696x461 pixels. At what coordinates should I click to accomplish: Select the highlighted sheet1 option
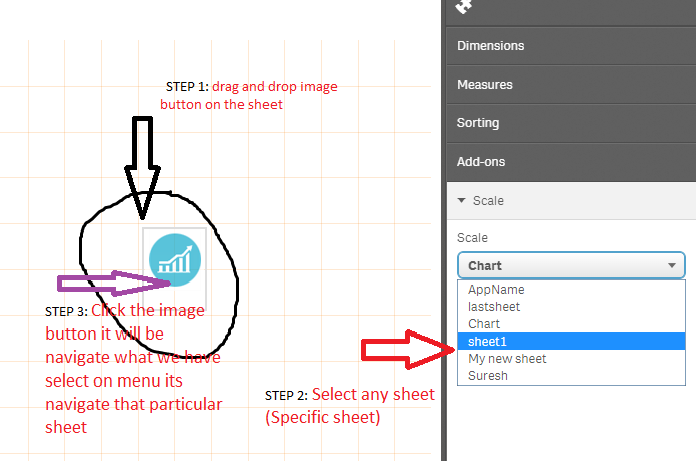(x=571, y=341)
